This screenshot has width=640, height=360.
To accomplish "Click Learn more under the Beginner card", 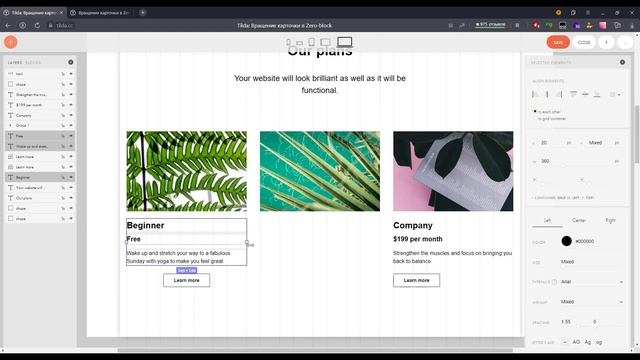I will [187, 280].
